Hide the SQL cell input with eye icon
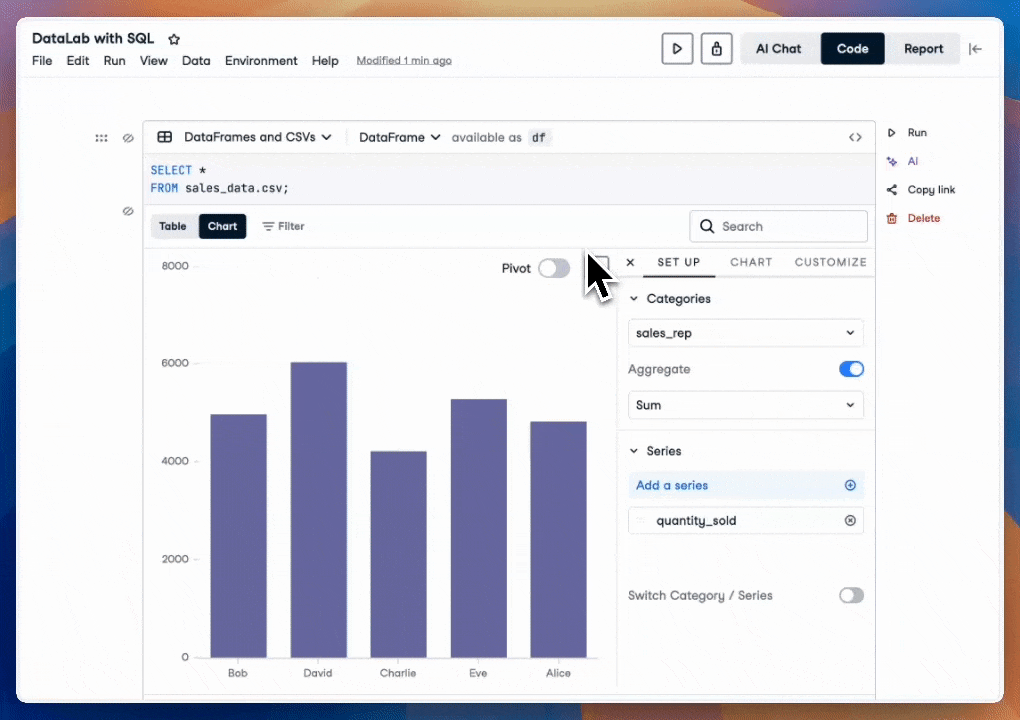The width and height of the screenshot is (1020, 720). tap(128, 138)
